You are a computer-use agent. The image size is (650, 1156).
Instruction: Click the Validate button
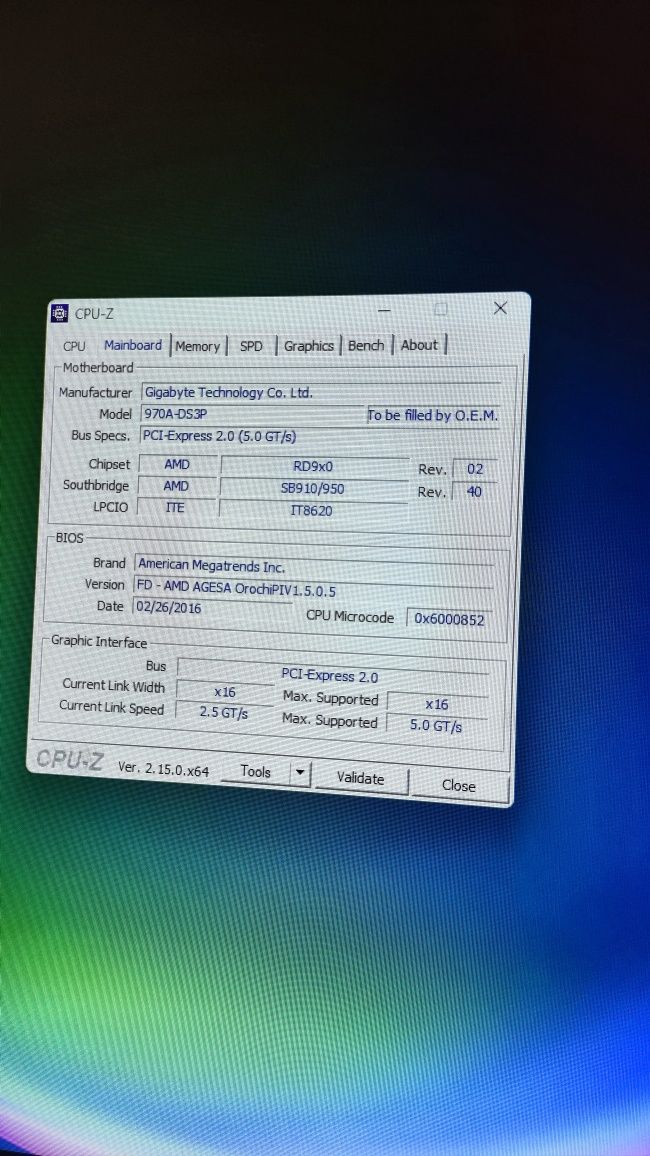(x=360, y=779)
